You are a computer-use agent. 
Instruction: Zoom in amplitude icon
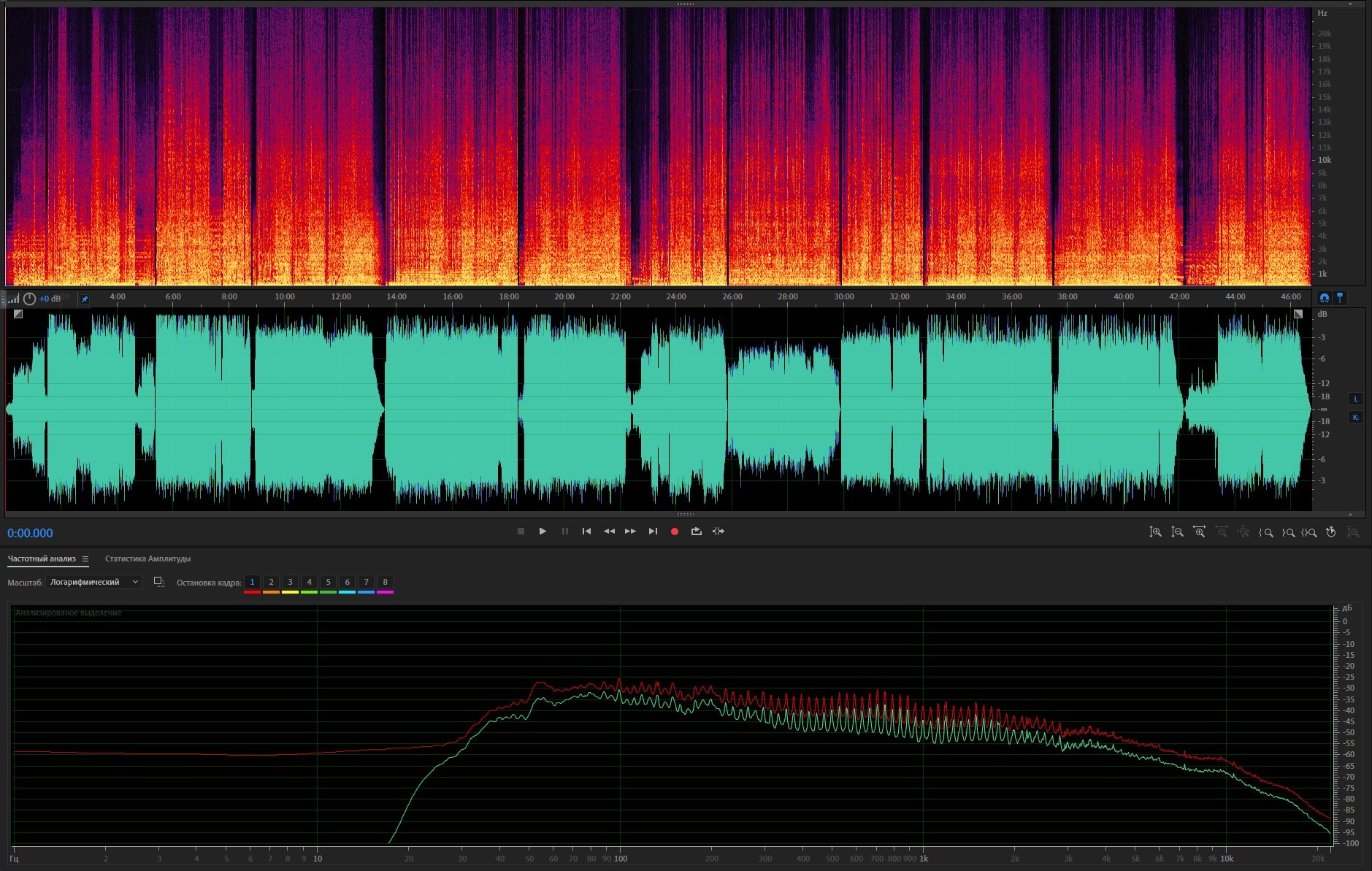[1155, 532]
